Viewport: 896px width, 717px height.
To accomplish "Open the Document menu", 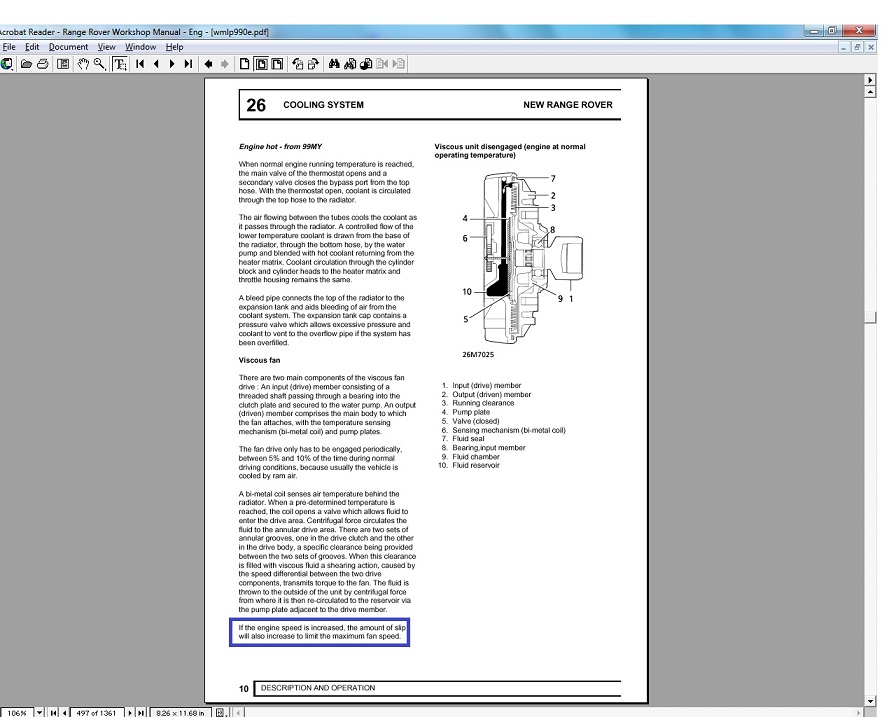I will point(68,47).
